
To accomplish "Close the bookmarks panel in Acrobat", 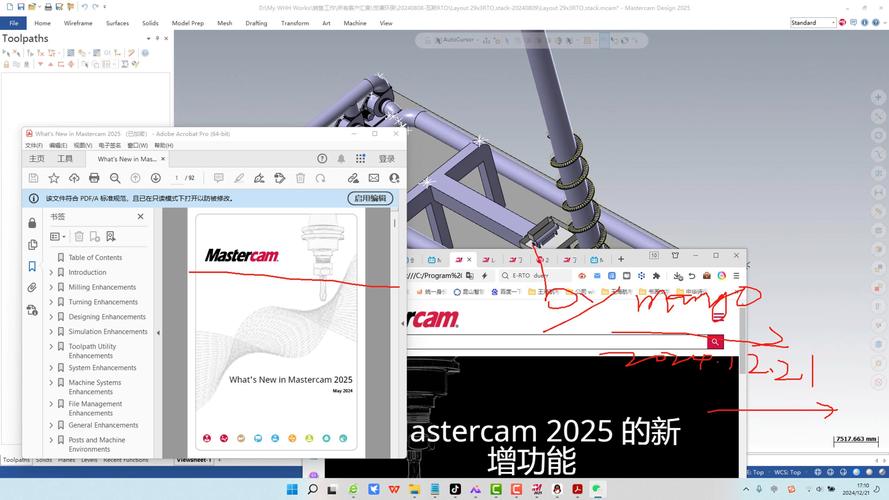I will click(x=141, y=217).
